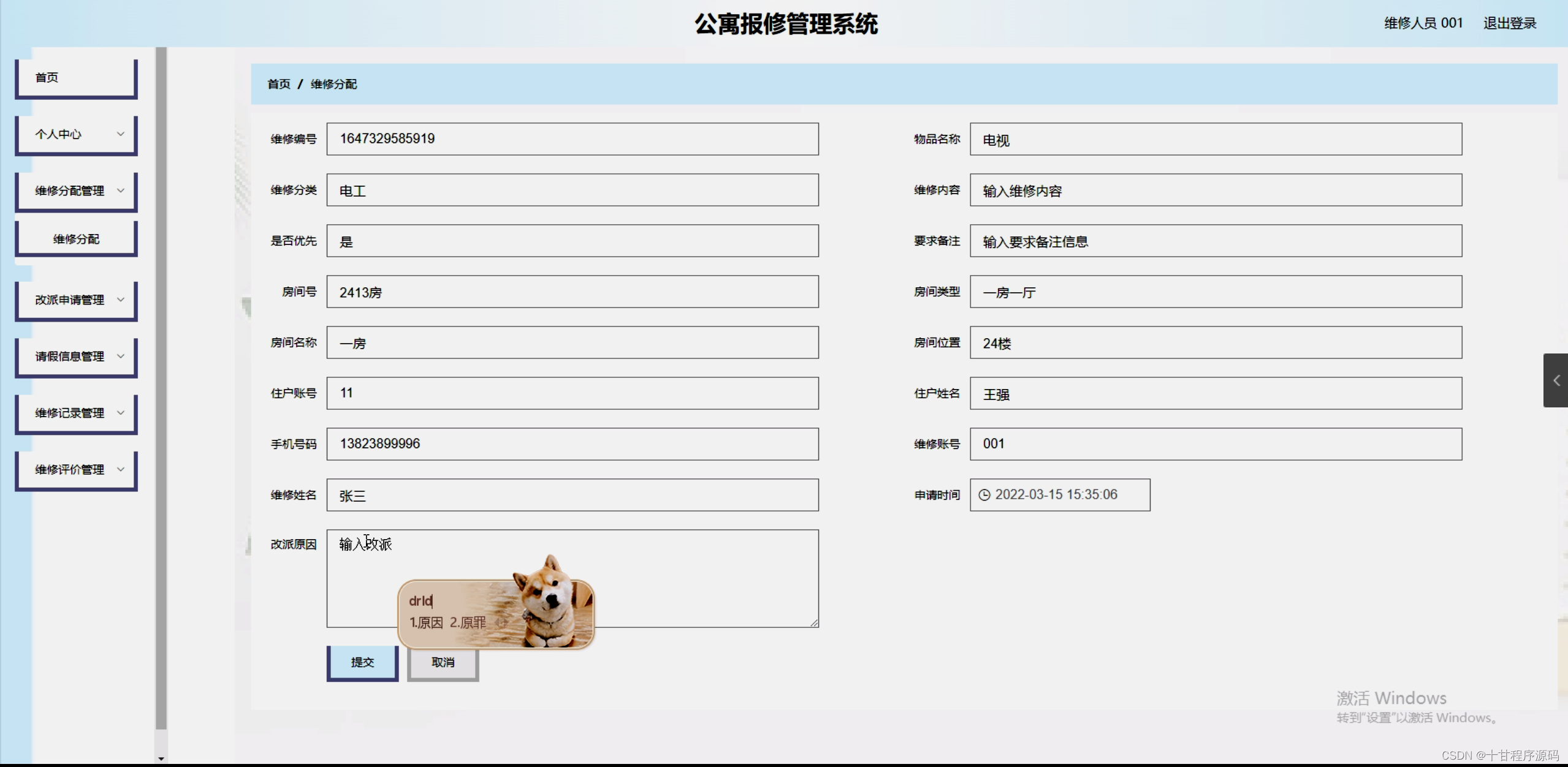Click the 提交 button
This screenshot has width=1568, height=767.
(x=362, y=662)
